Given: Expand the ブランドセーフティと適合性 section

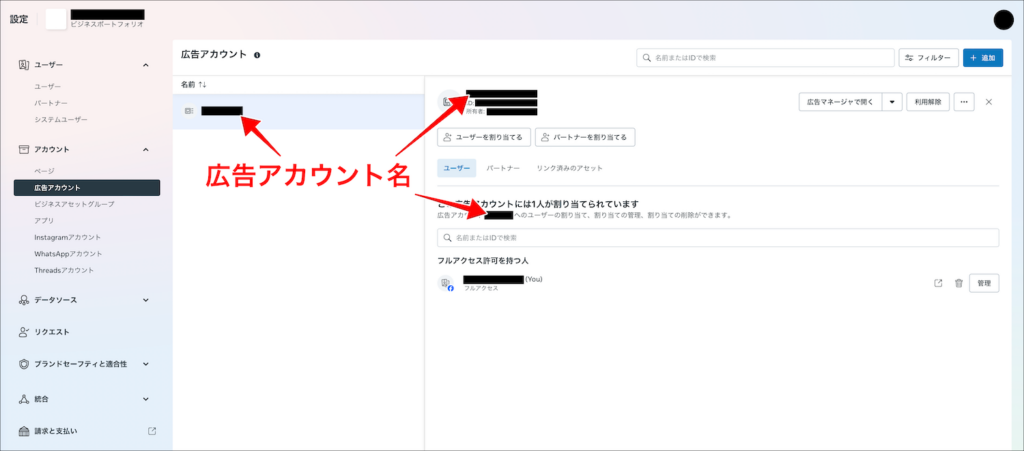Looking at the screenshot, I should pos(146,364).
